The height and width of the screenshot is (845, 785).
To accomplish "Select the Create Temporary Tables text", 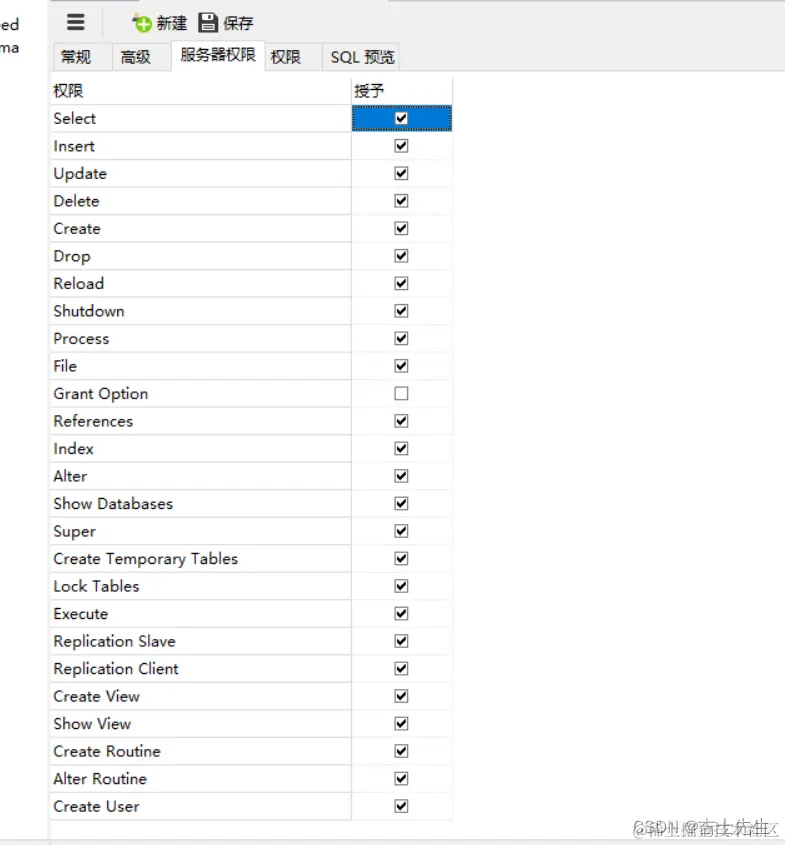I will (145, 559).
